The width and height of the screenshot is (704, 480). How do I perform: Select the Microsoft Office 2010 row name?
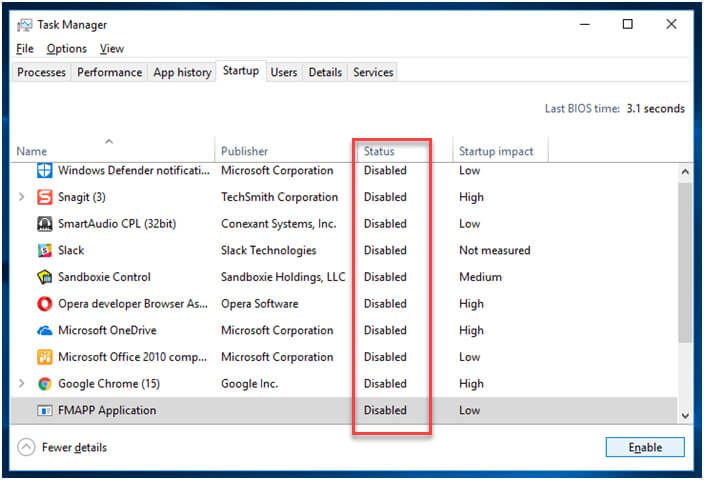point(132,357)
